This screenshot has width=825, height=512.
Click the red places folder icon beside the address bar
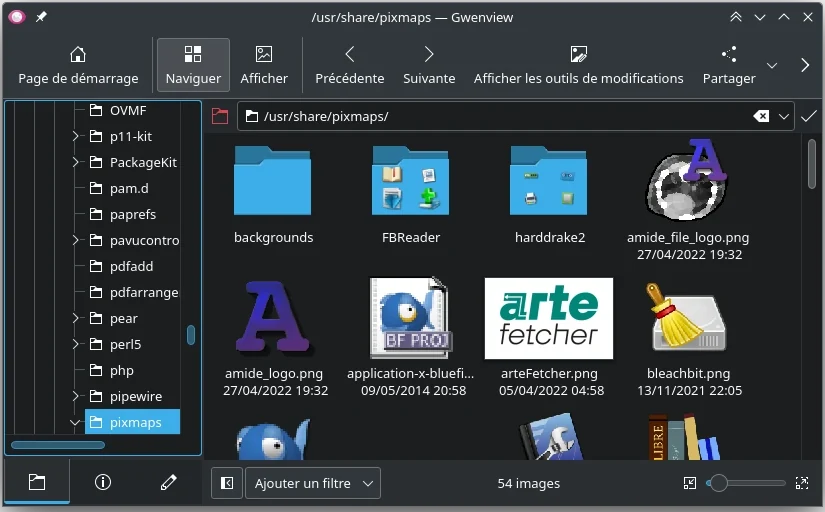point(220,116)
